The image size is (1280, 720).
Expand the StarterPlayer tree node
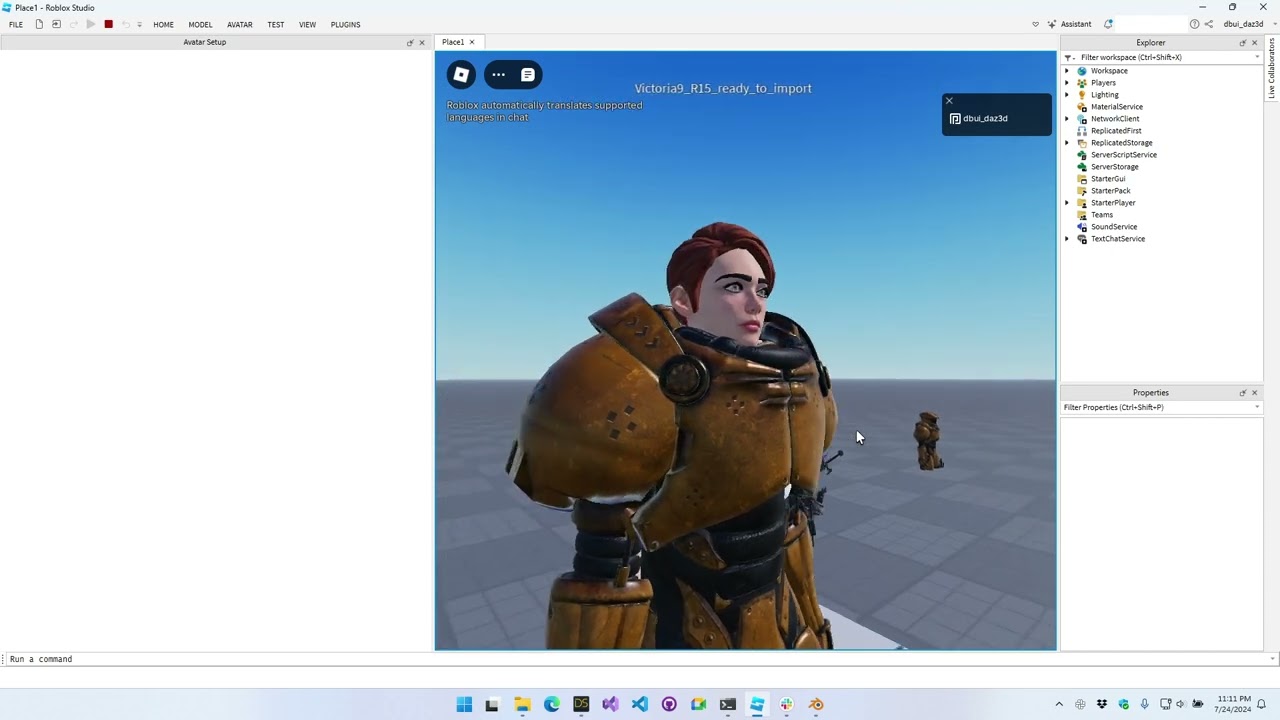click(1067, 203)
